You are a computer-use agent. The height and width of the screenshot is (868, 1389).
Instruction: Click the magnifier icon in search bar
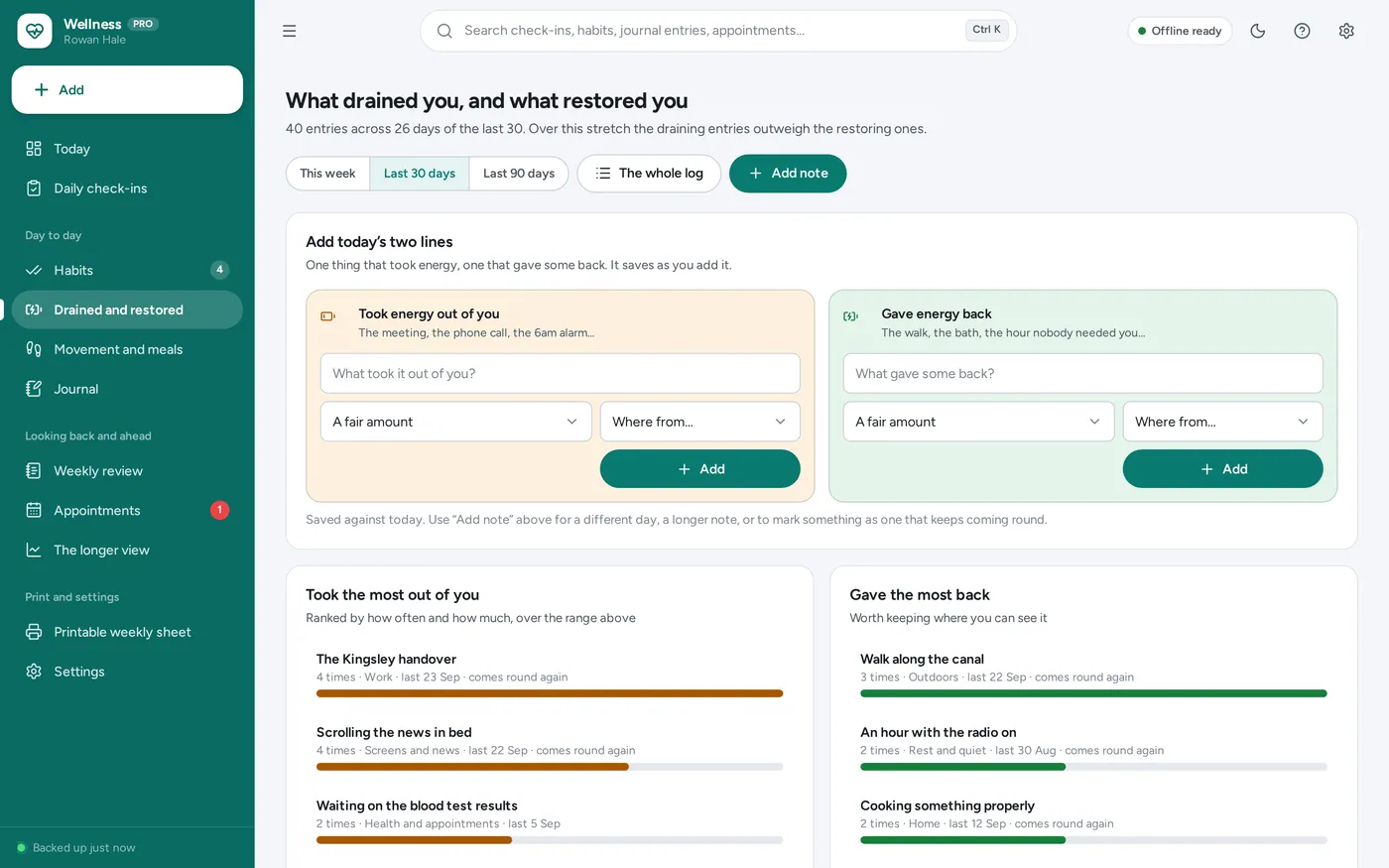point(444,31)
